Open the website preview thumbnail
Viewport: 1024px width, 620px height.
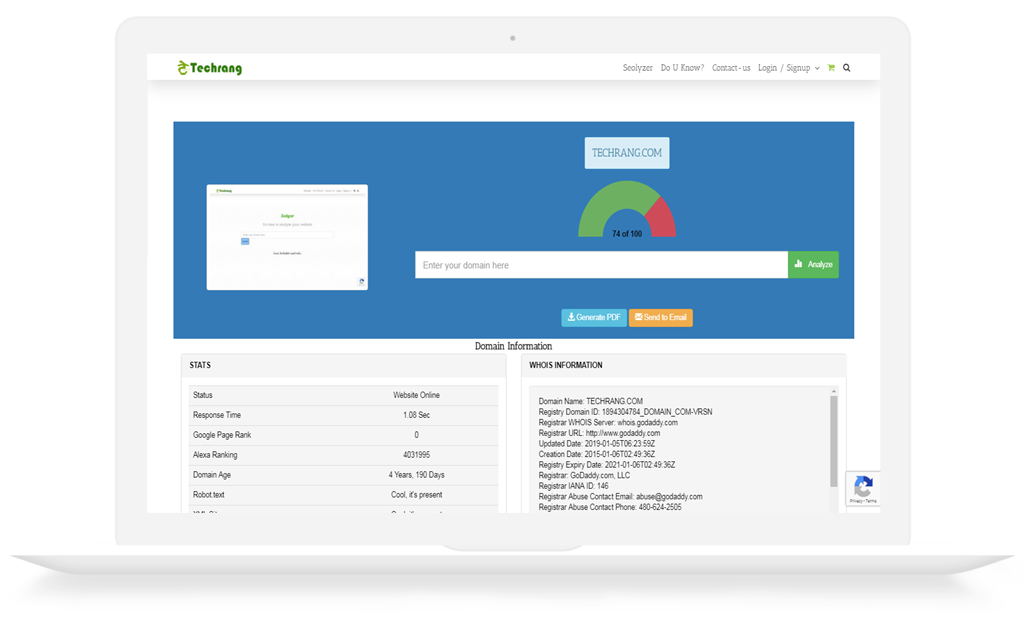pos(287,237)
